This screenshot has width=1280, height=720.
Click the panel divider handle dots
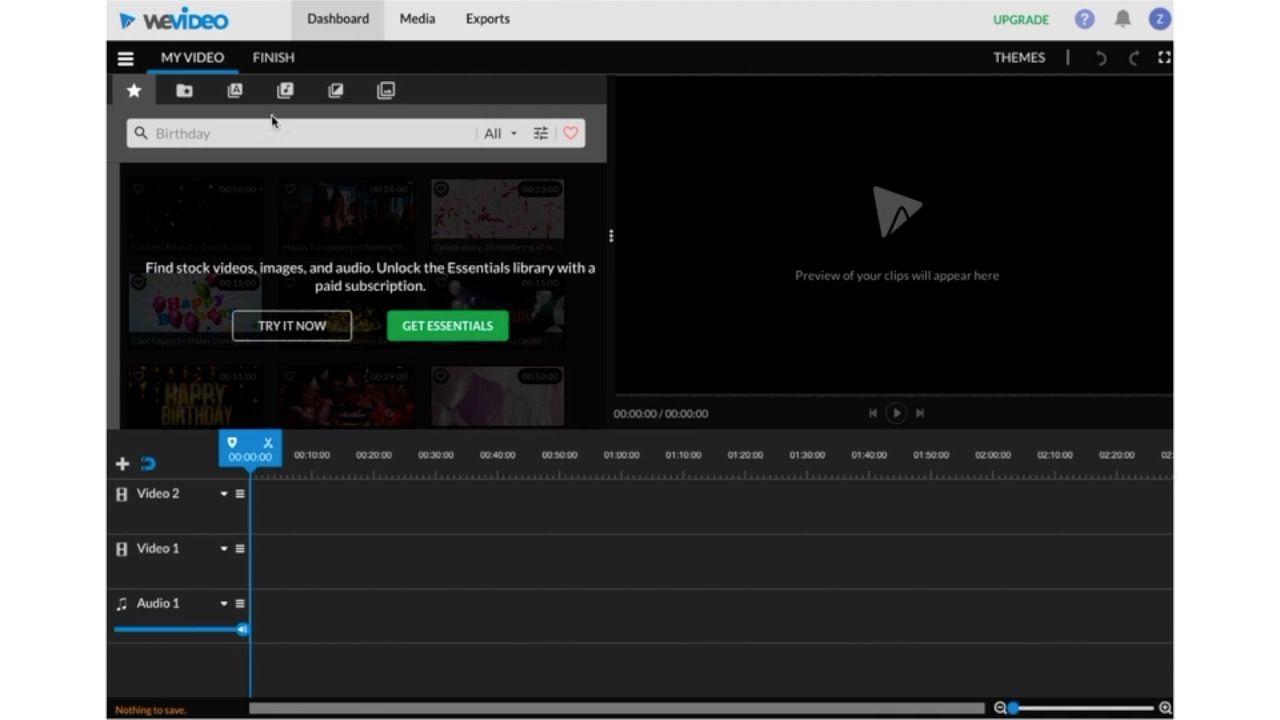pyautogui.click(x=611, y=236)
